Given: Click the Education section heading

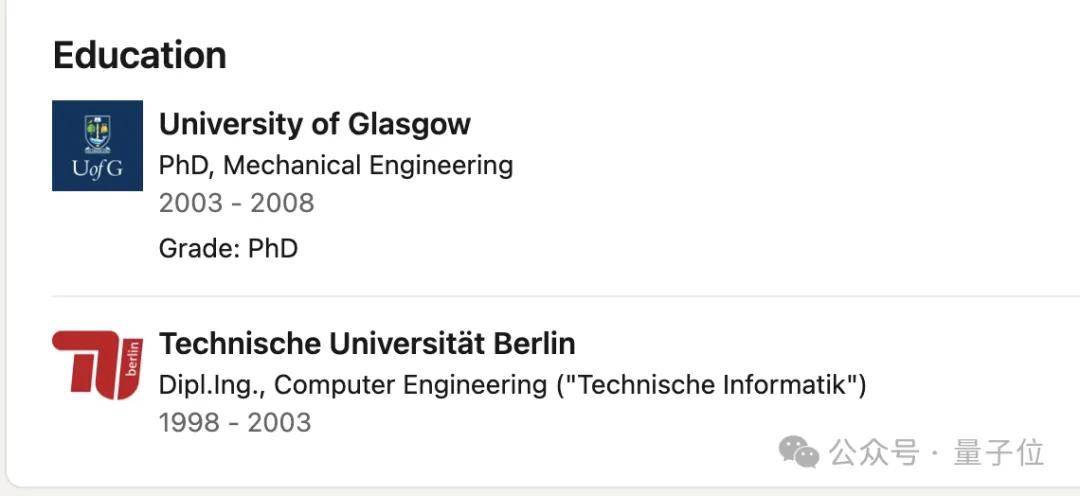Looking at the screenshot, I should click(x=139, y=55).
